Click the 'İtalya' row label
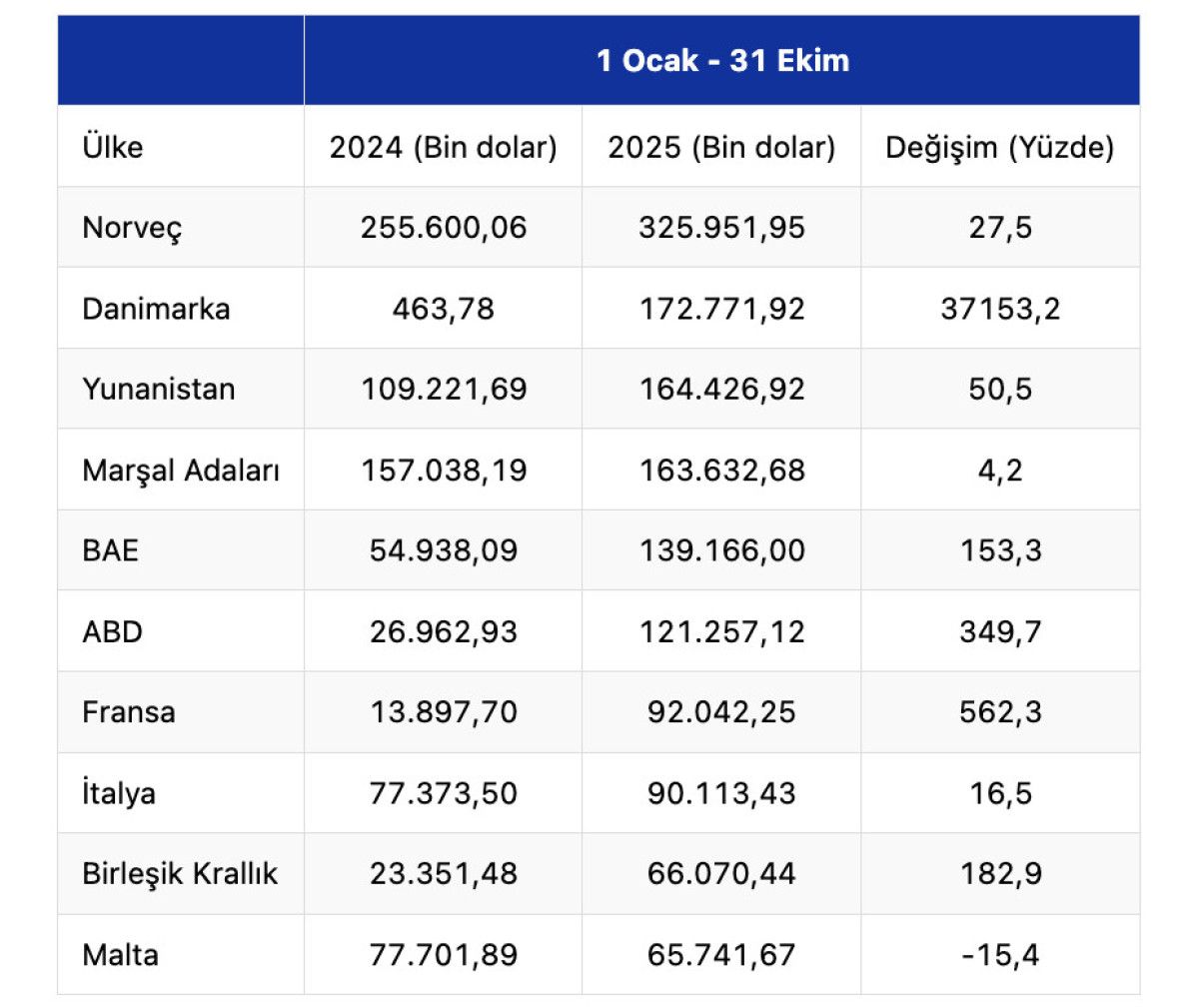1199x1008 pixels. (x=119, y=793)
